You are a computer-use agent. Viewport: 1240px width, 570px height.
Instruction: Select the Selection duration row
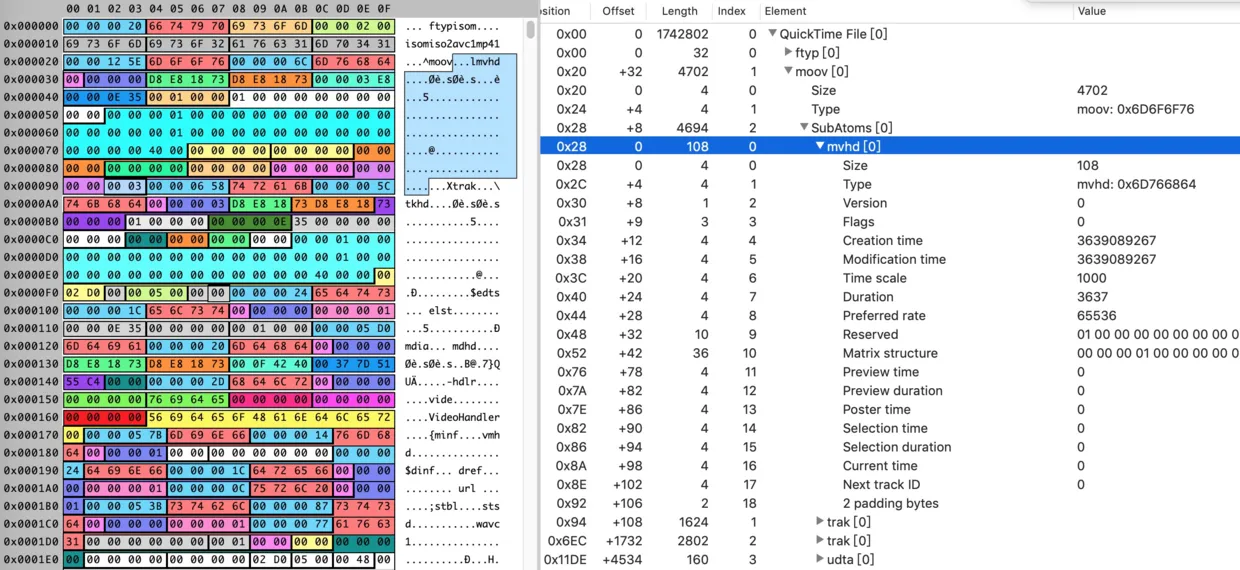coord(890,447)
